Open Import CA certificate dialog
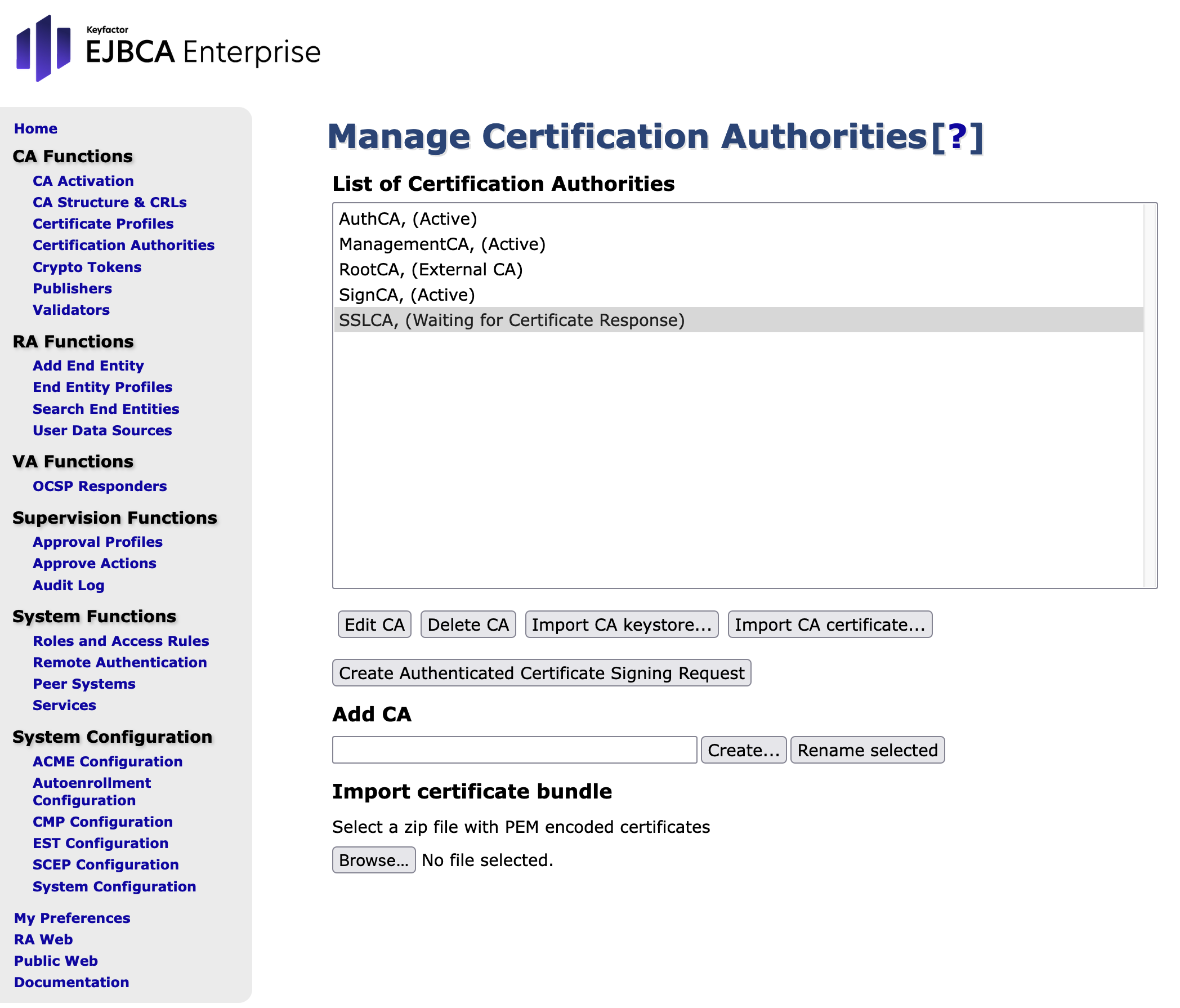Viewport: 1180px width, 1008px height. click(829, 625)
